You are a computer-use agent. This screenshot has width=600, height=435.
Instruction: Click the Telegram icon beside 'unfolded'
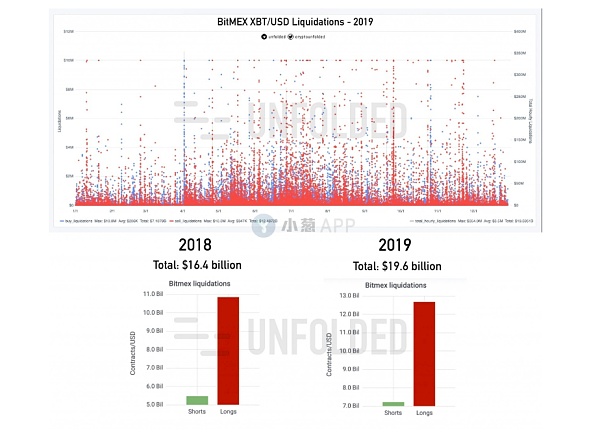[264, 37]
